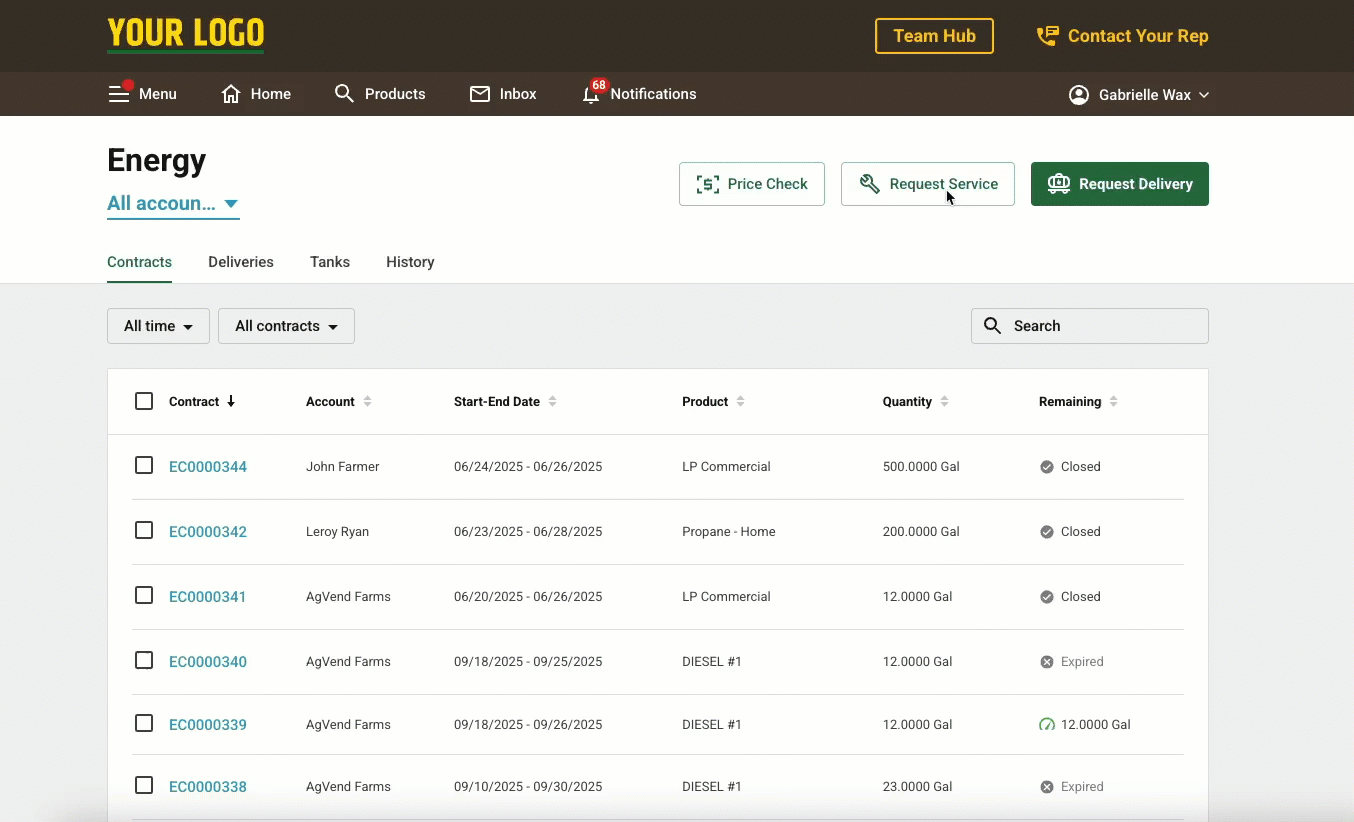This screenshot has width=1354, height=822.
Task: Click the user avatar icon beside Gabrielle Wax
Action: click(x=1079, y=95)
